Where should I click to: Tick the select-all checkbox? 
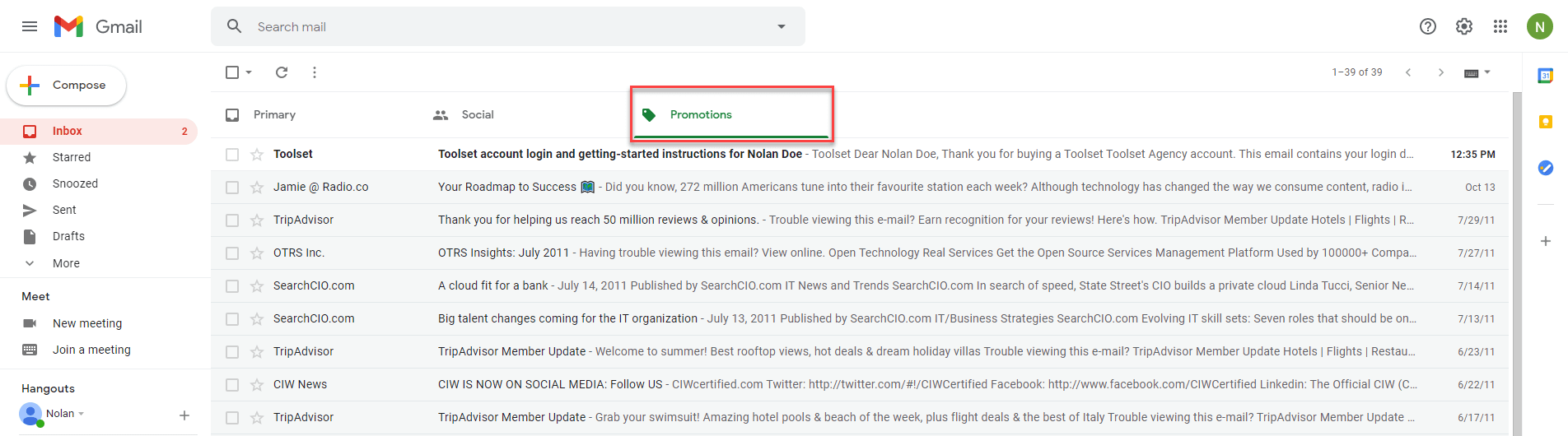[232, 72]
